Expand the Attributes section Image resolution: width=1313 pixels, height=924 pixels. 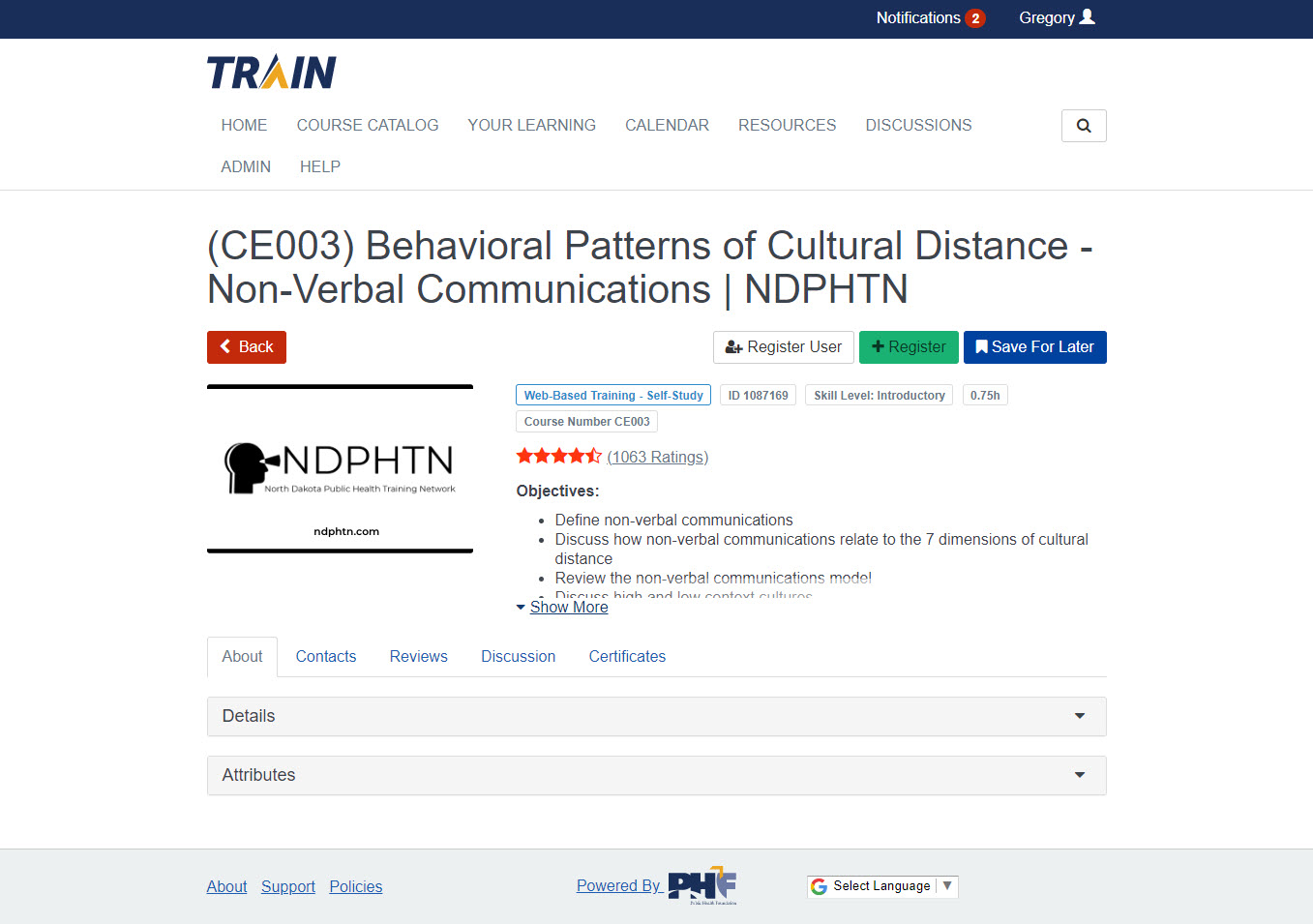click(657, 776)
